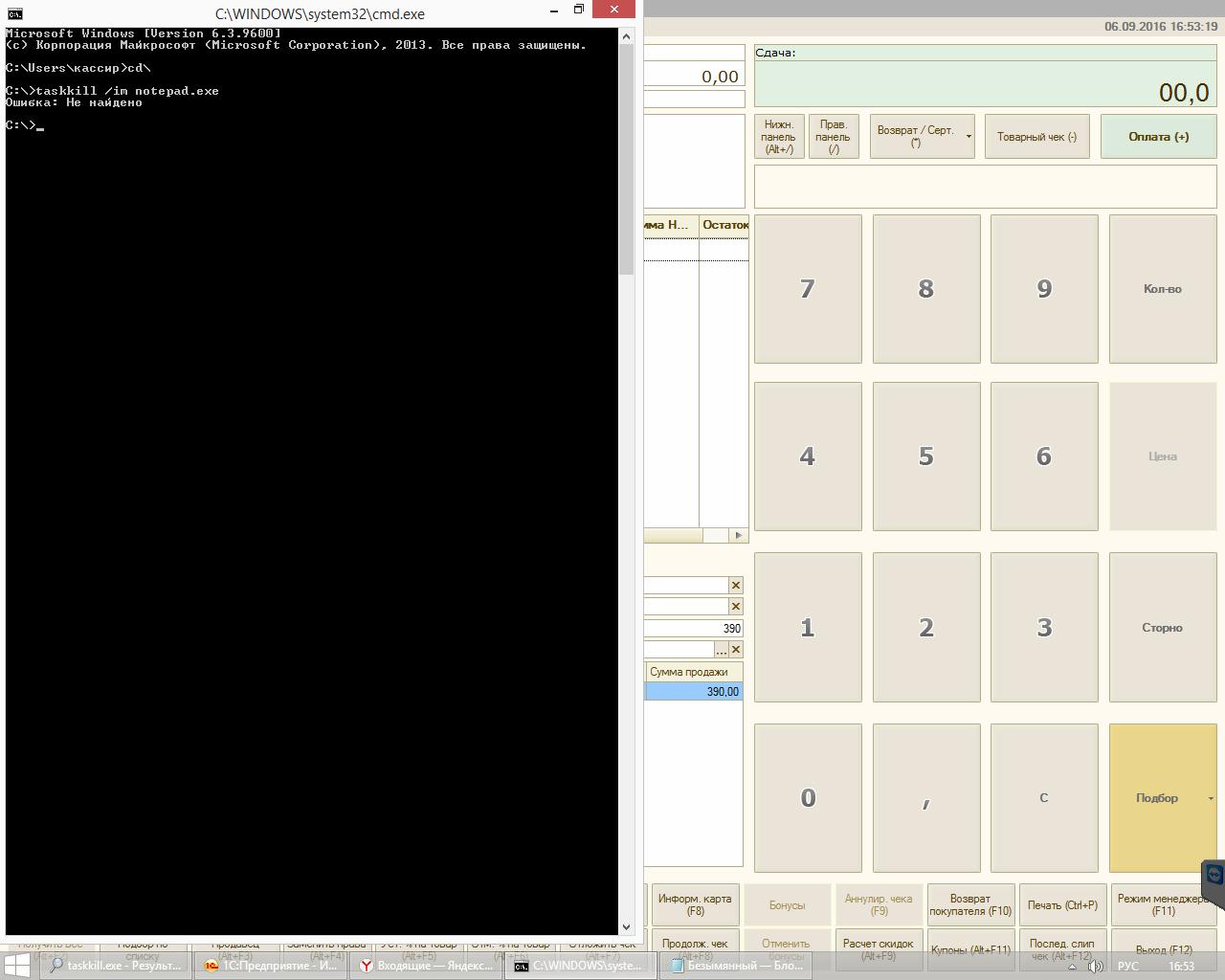Select highlighted 390,00 table cell

coord(694,692)
